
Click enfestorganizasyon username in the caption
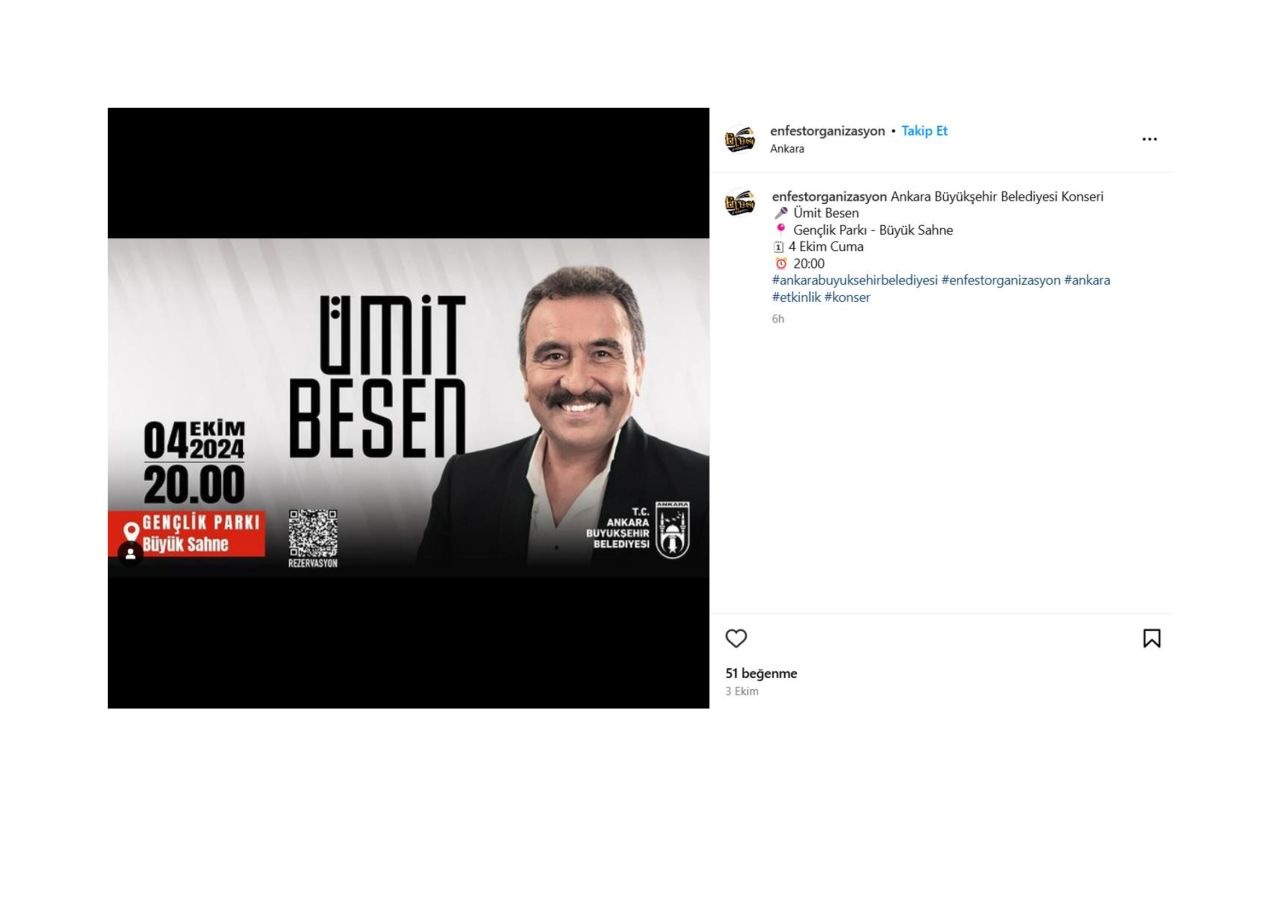click(x=829, y=197)
